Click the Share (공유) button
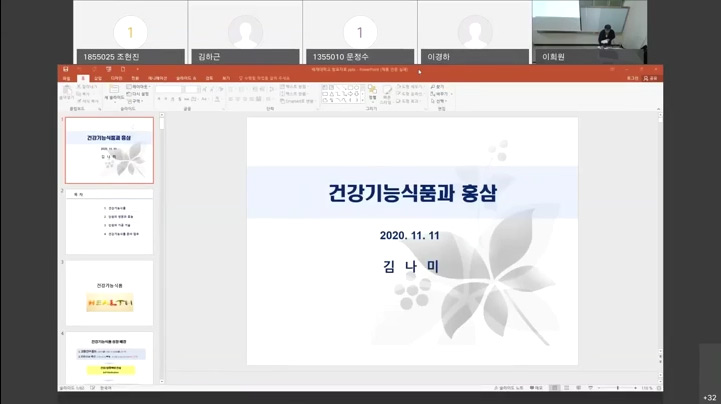Image resolution: width=721 pixels, height=404 pixels. (x=651, y=78)
